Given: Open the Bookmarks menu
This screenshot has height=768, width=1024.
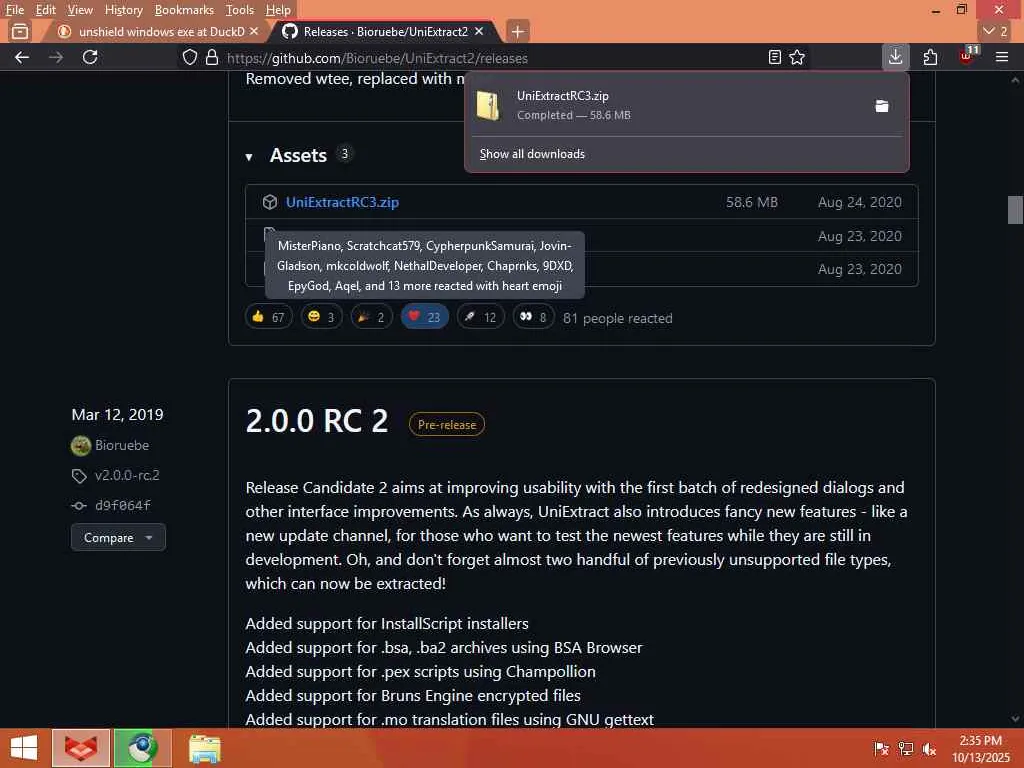Looking at the screenshot, I should [184, 10].
